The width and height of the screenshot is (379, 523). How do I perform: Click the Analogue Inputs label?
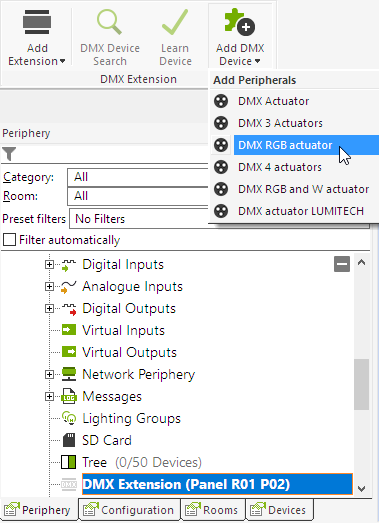pos(132,287)
